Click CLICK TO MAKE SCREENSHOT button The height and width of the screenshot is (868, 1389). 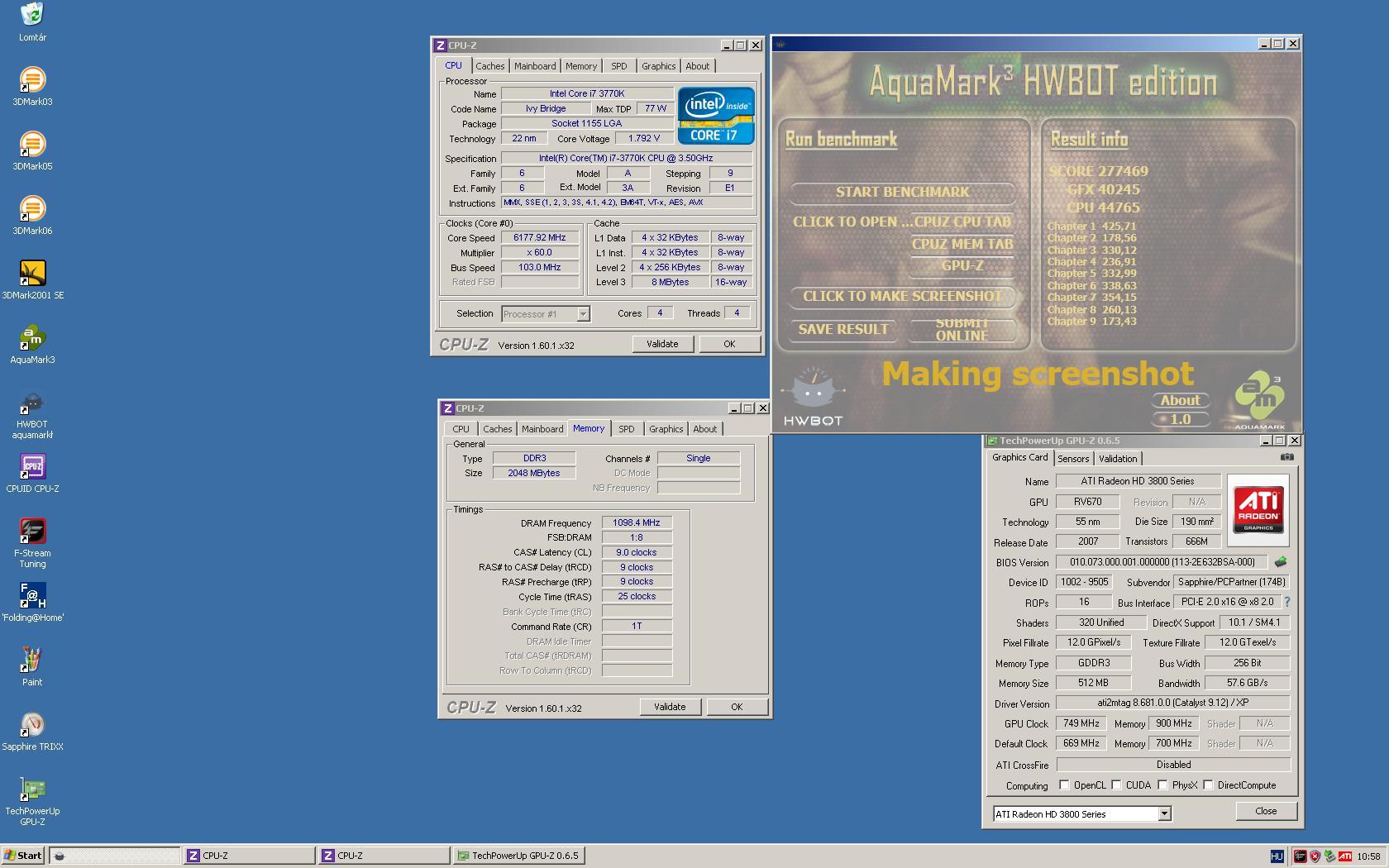(902, 296)
